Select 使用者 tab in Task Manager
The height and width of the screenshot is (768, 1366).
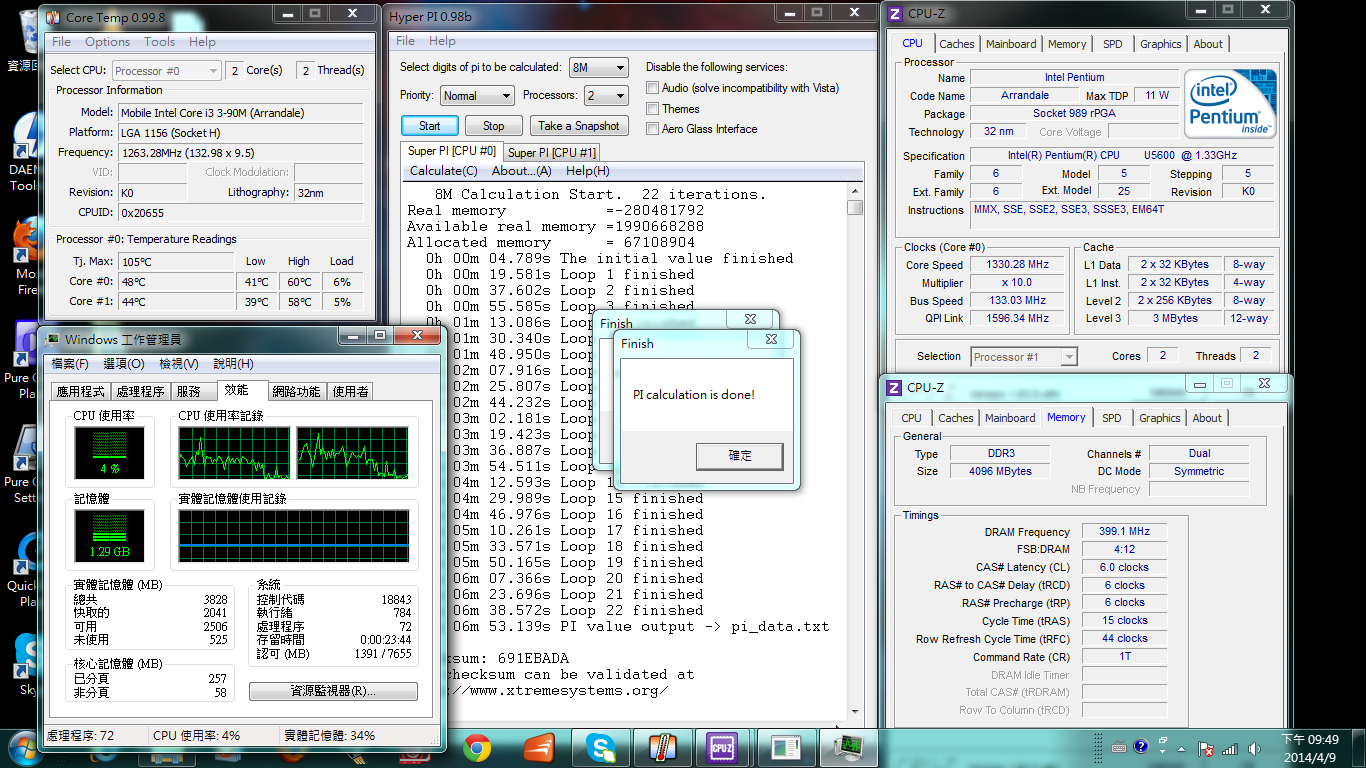[350, 391]
